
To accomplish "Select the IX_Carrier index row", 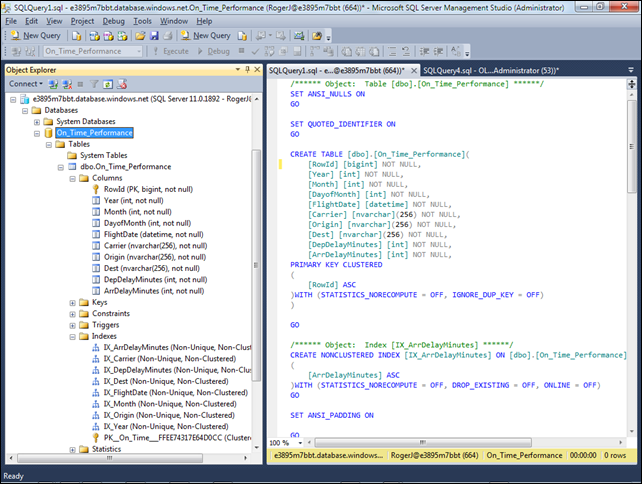I will coord(164,359).
